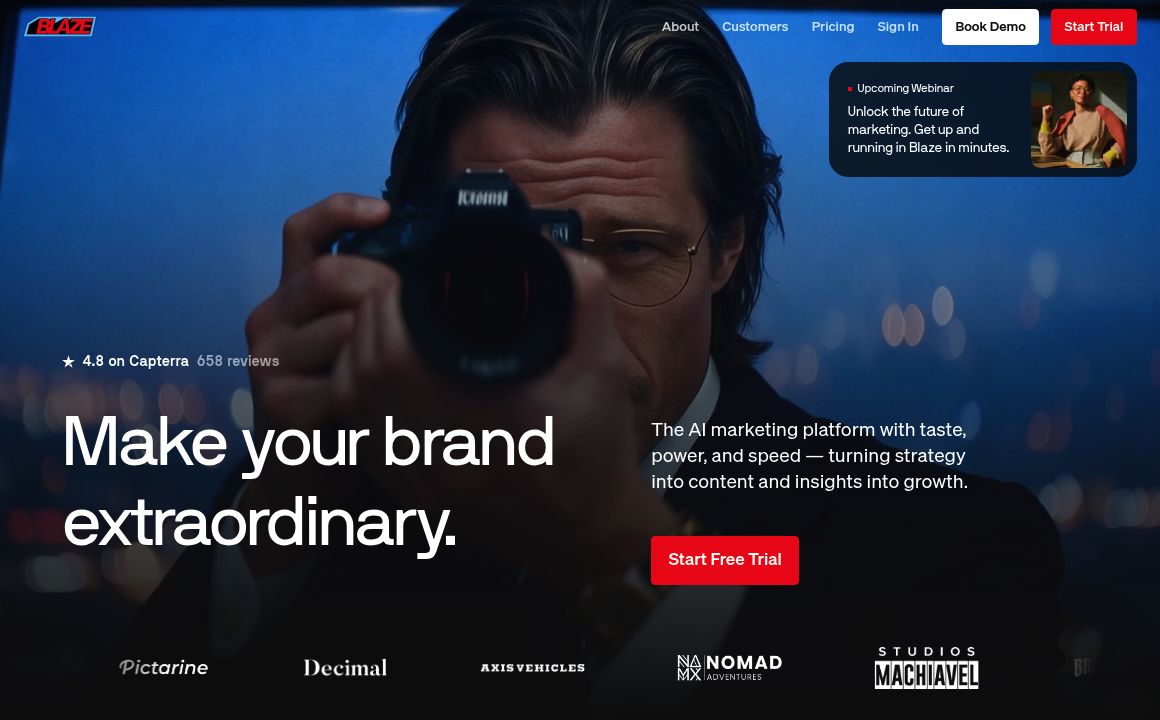Click the red dot beside Upcoming Webinar
The image size is (1160, 720).
point(850,89)
